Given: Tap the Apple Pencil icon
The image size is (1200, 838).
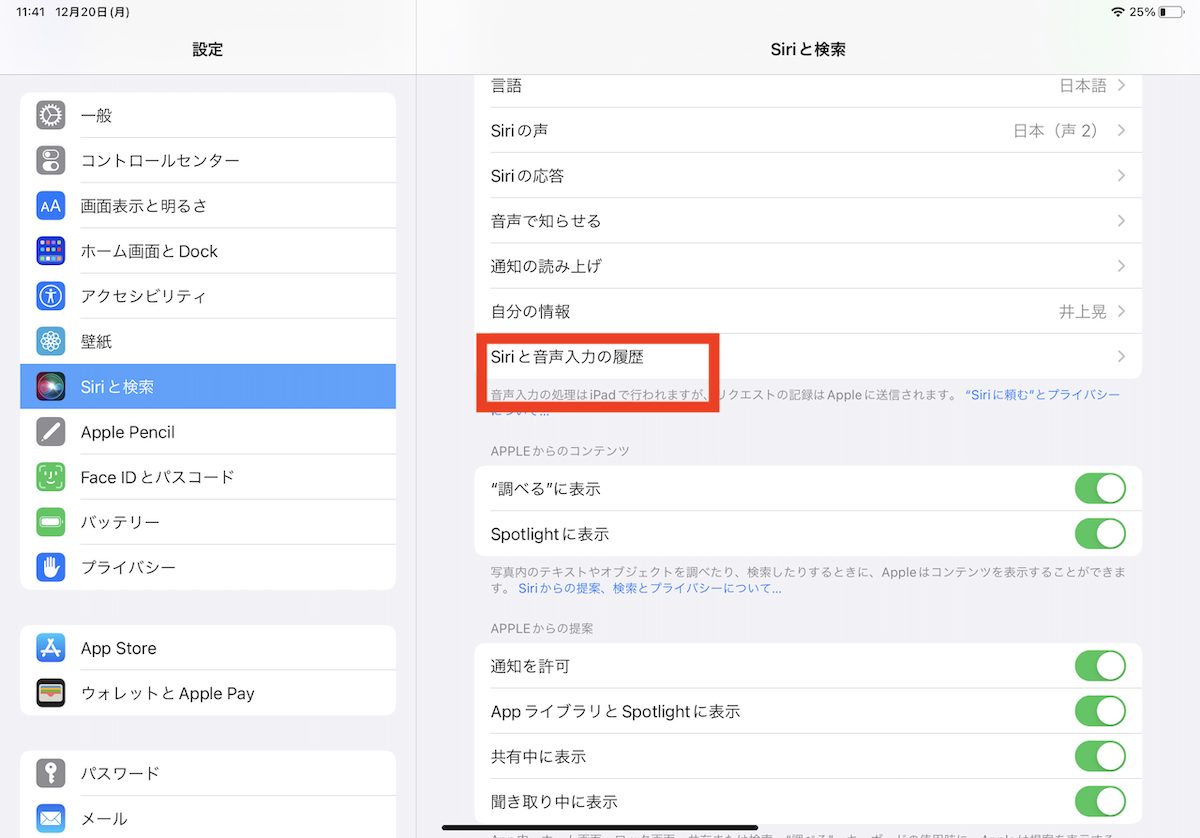Looking at the screenshot, I should [50, 432].
